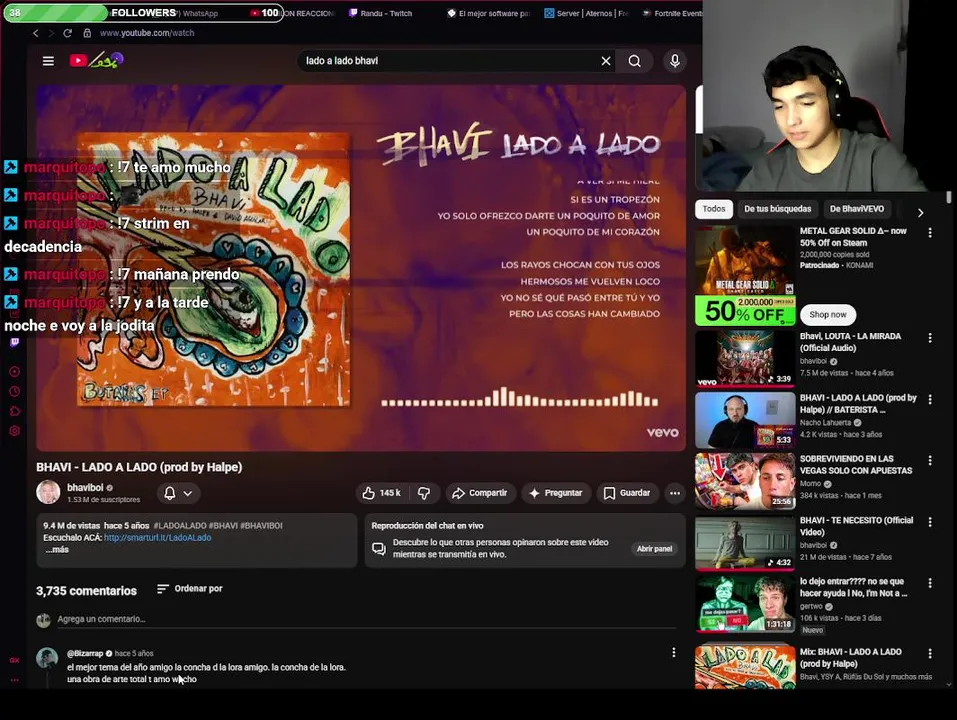Share the video via Compartir

[x=480, y=493]
